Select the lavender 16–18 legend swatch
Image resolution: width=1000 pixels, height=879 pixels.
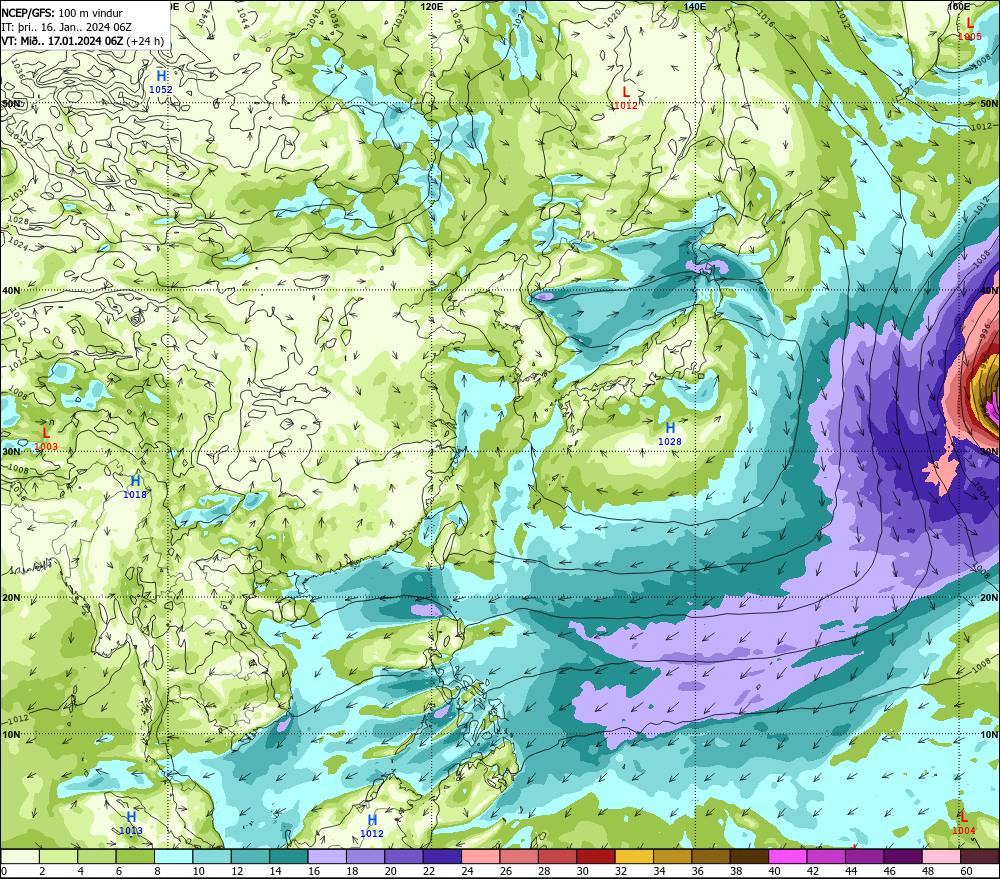pos(327,856)
